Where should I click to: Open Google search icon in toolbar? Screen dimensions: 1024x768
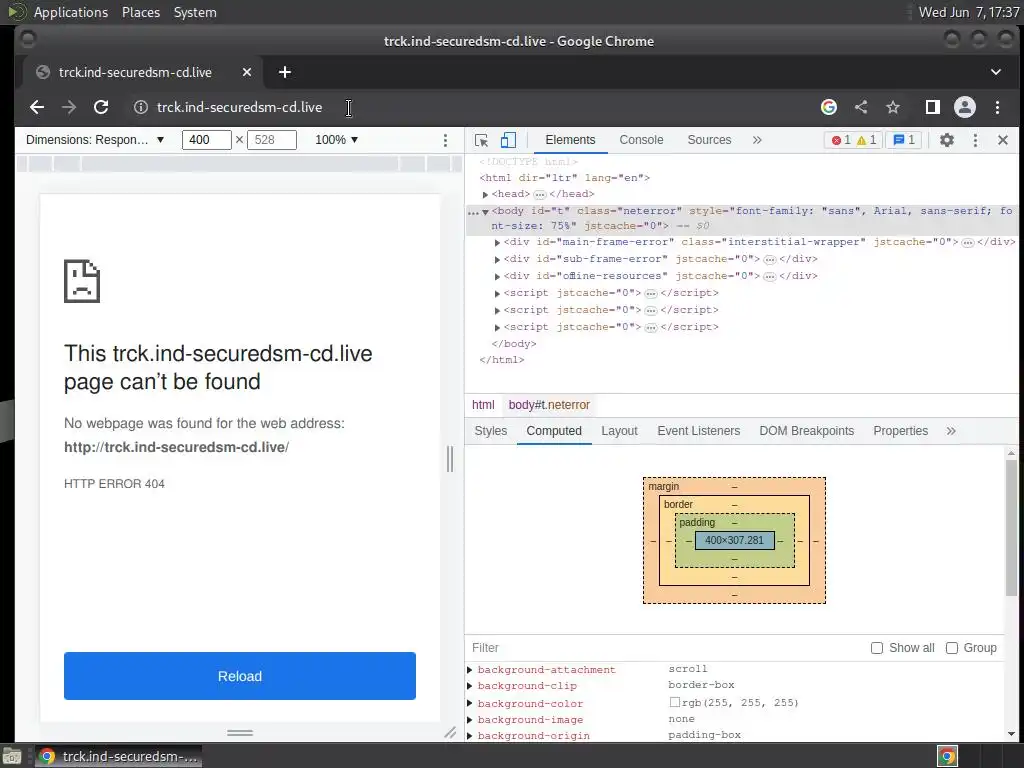829,107
